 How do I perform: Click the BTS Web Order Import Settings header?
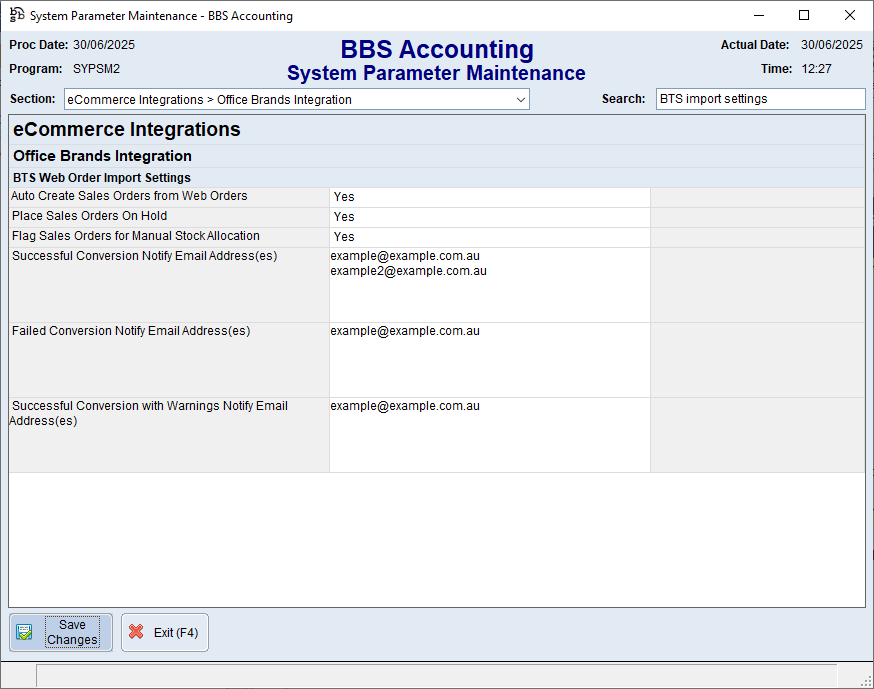click(x=101, y=178)
